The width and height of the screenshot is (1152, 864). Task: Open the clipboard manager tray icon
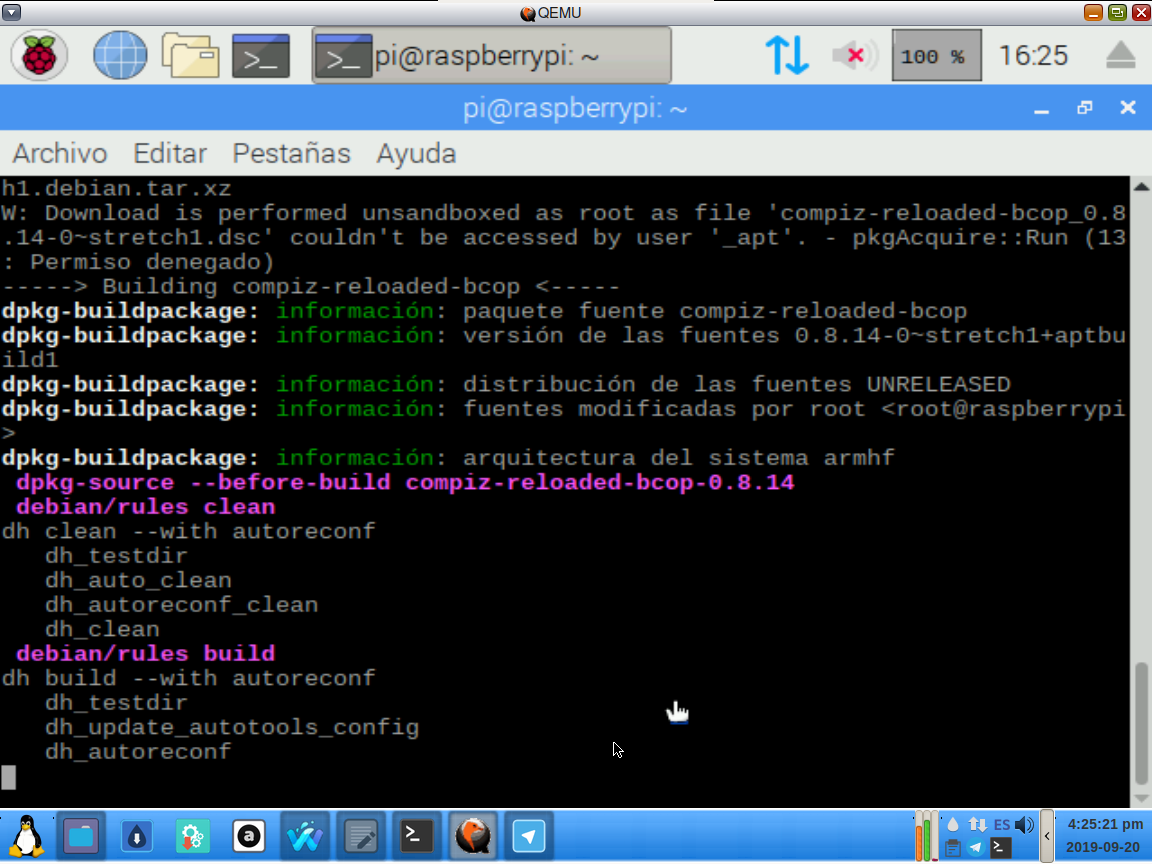tap(953, 848)
